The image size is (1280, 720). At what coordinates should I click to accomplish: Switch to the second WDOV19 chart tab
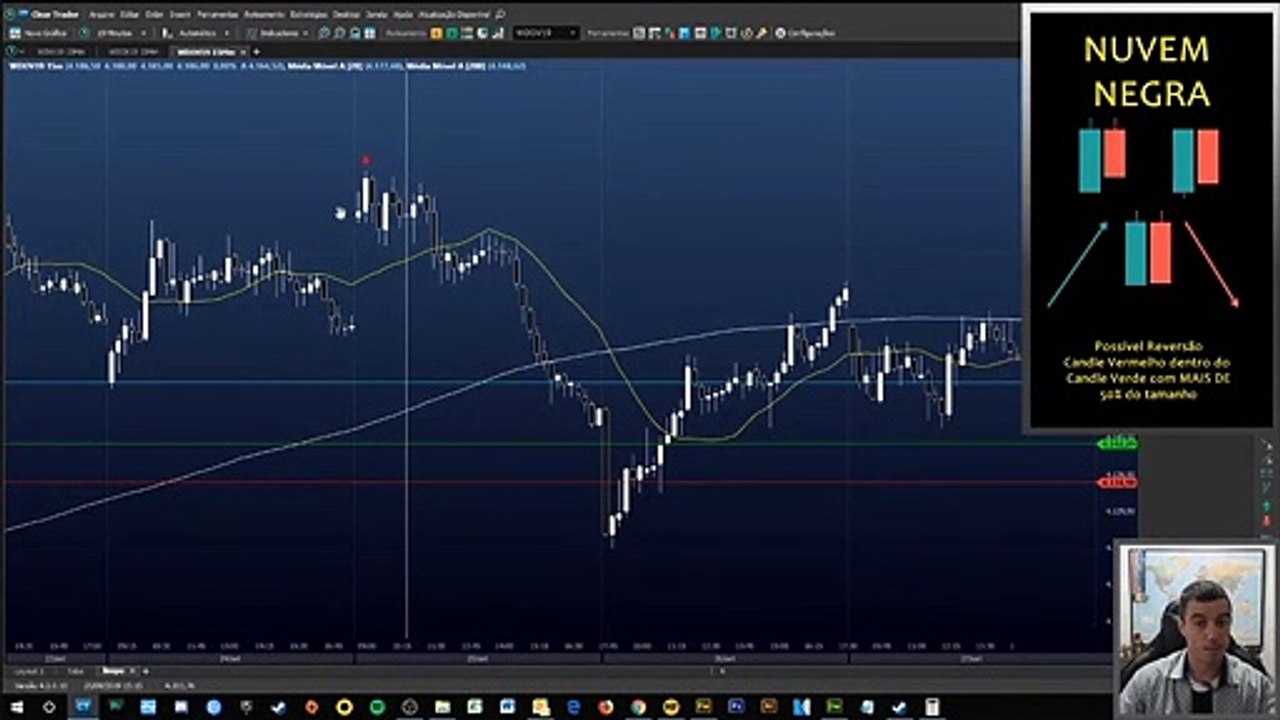pyautogui.click(x=133, y=51)
